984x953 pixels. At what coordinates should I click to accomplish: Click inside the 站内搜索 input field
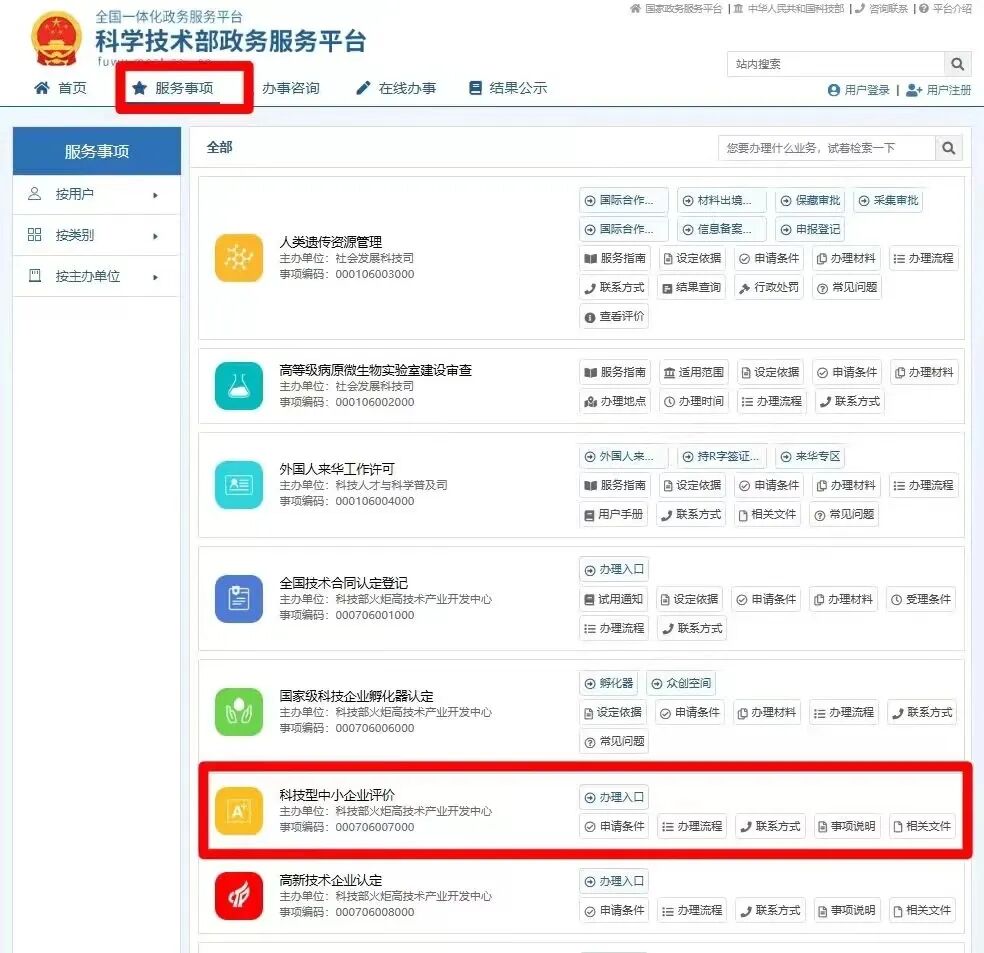tap(830, 63)
